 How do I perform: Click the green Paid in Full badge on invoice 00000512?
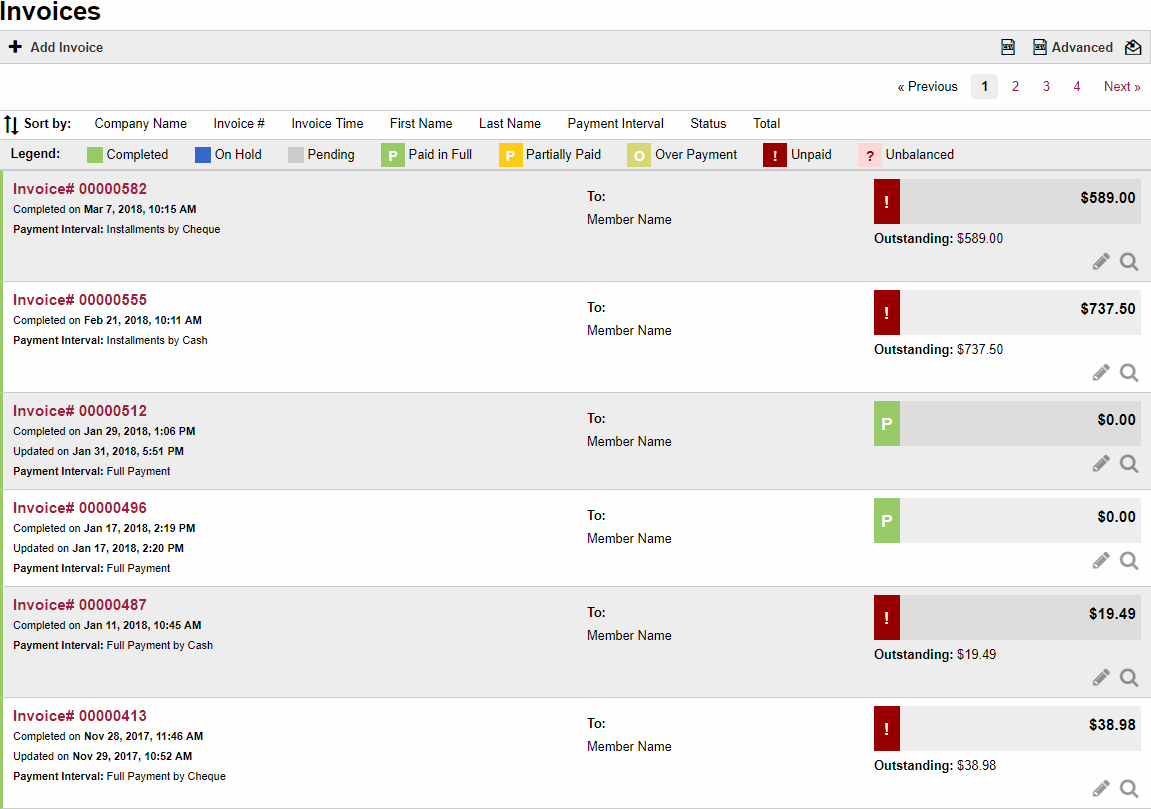[887, 424]
